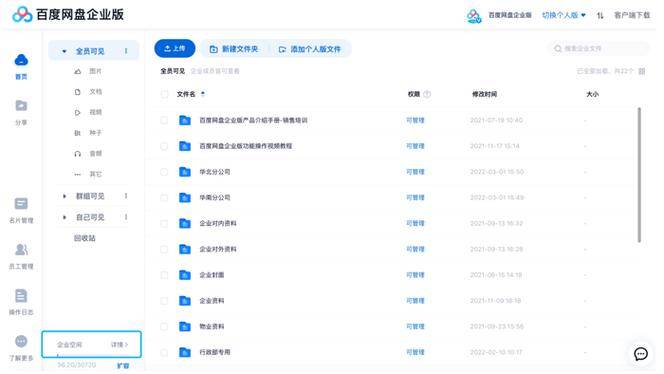This screenshot has height=374, width=664.
Task: Click 扩容 expand storage link
Action: pos(123,366)
